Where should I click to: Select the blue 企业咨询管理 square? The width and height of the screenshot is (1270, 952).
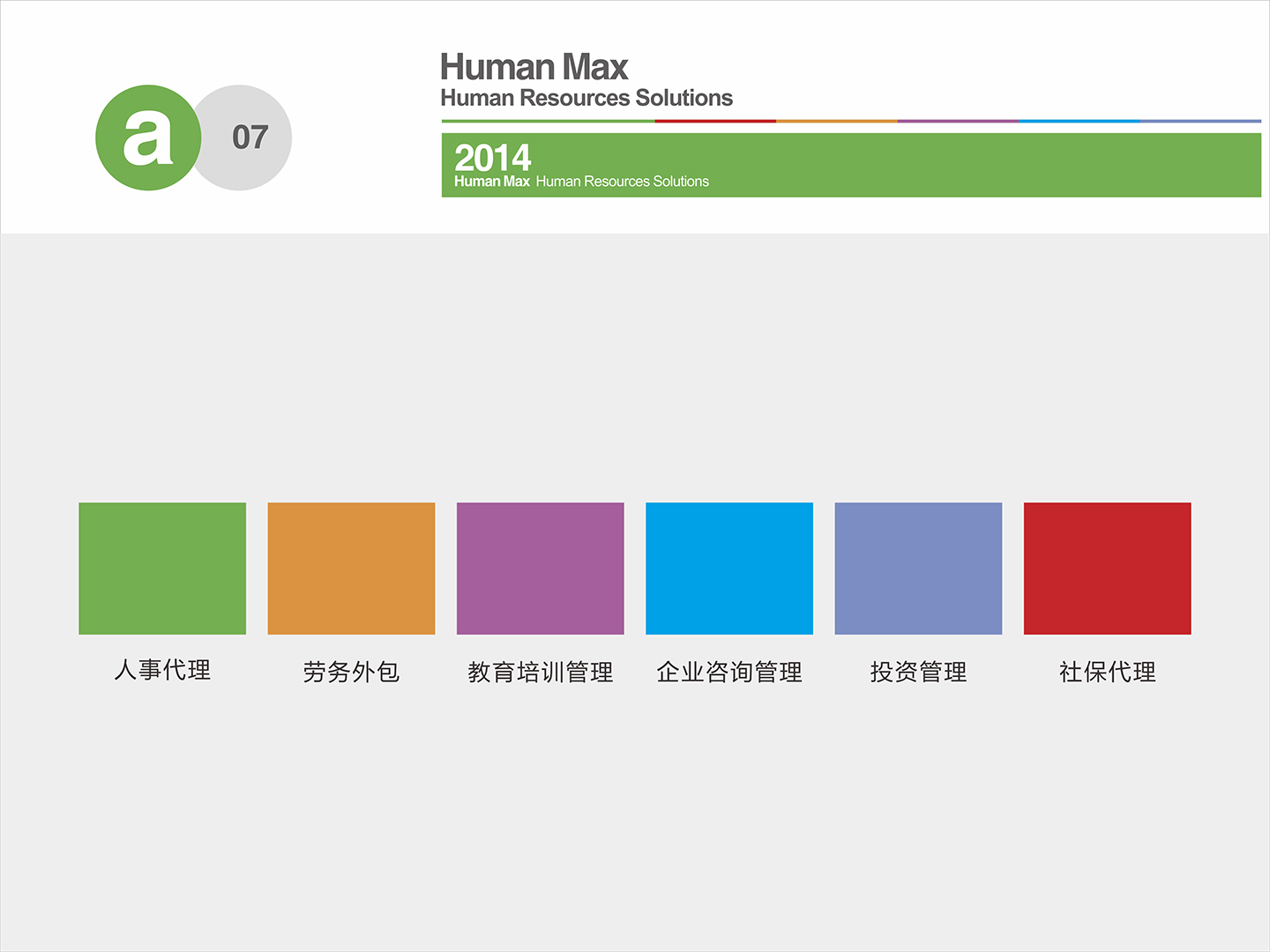pos(729,569)
